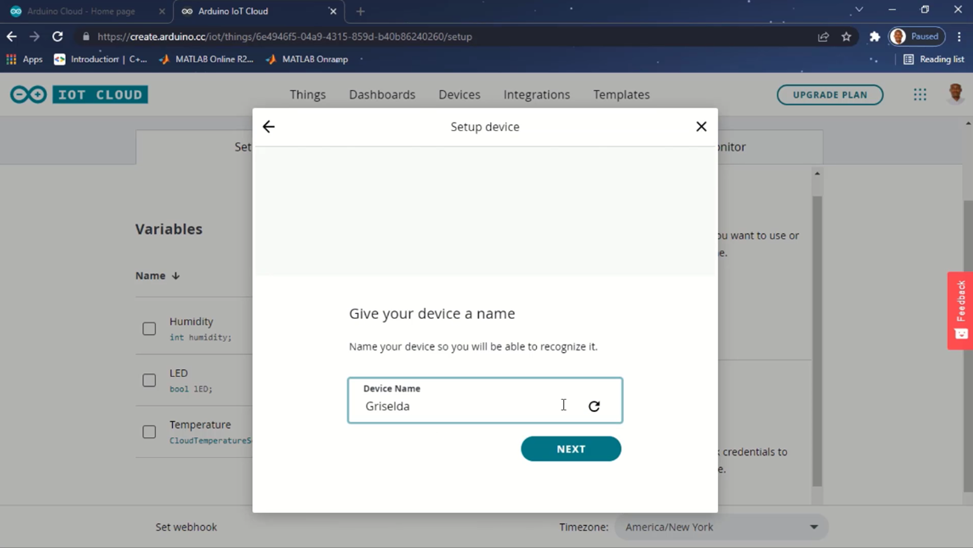Screen dimensions: 973x548
Task: Open browser extensions puzzle icon
Action: pyautogui.click(x=874, y=37)
